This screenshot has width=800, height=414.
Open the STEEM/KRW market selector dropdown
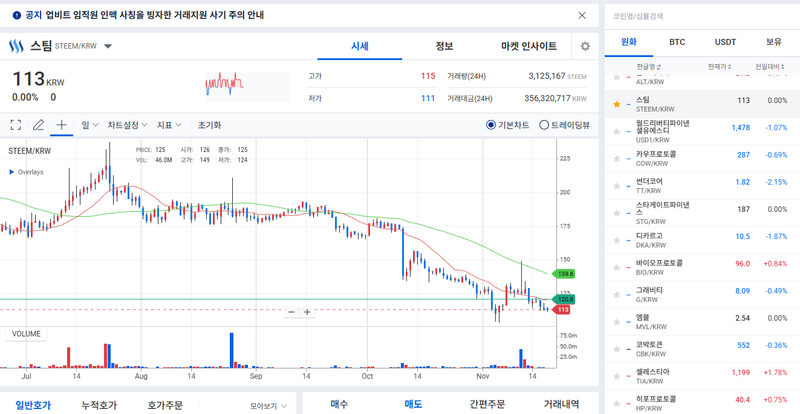[108, 46]
